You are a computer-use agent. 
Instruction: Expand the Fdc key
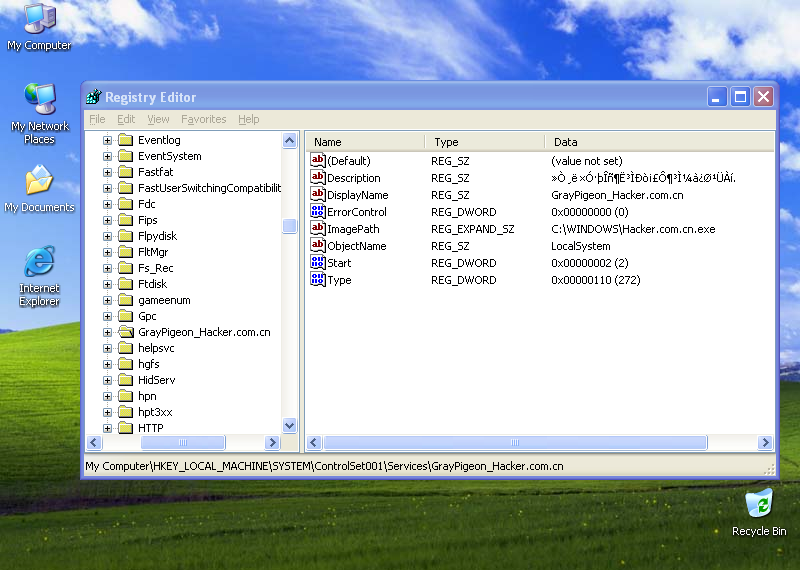107,204
